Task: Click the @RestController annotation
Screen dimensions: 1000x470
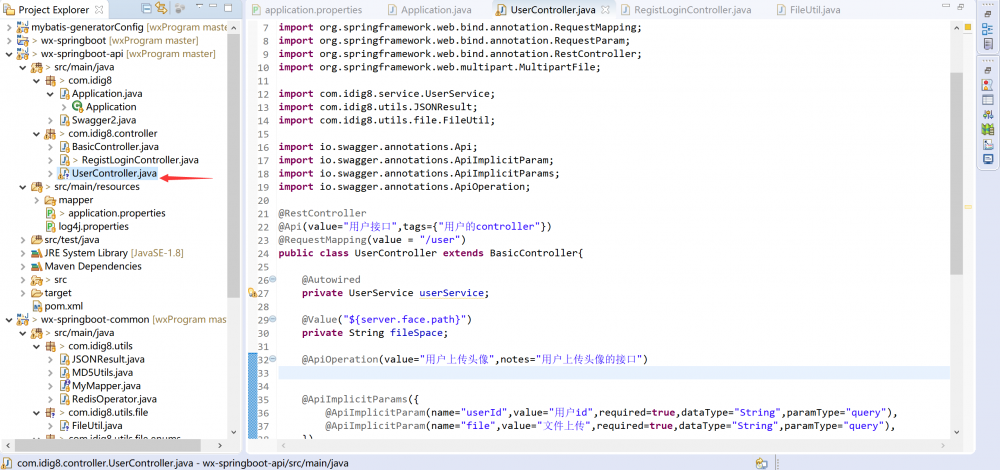Action: click(x=322, y=214)
